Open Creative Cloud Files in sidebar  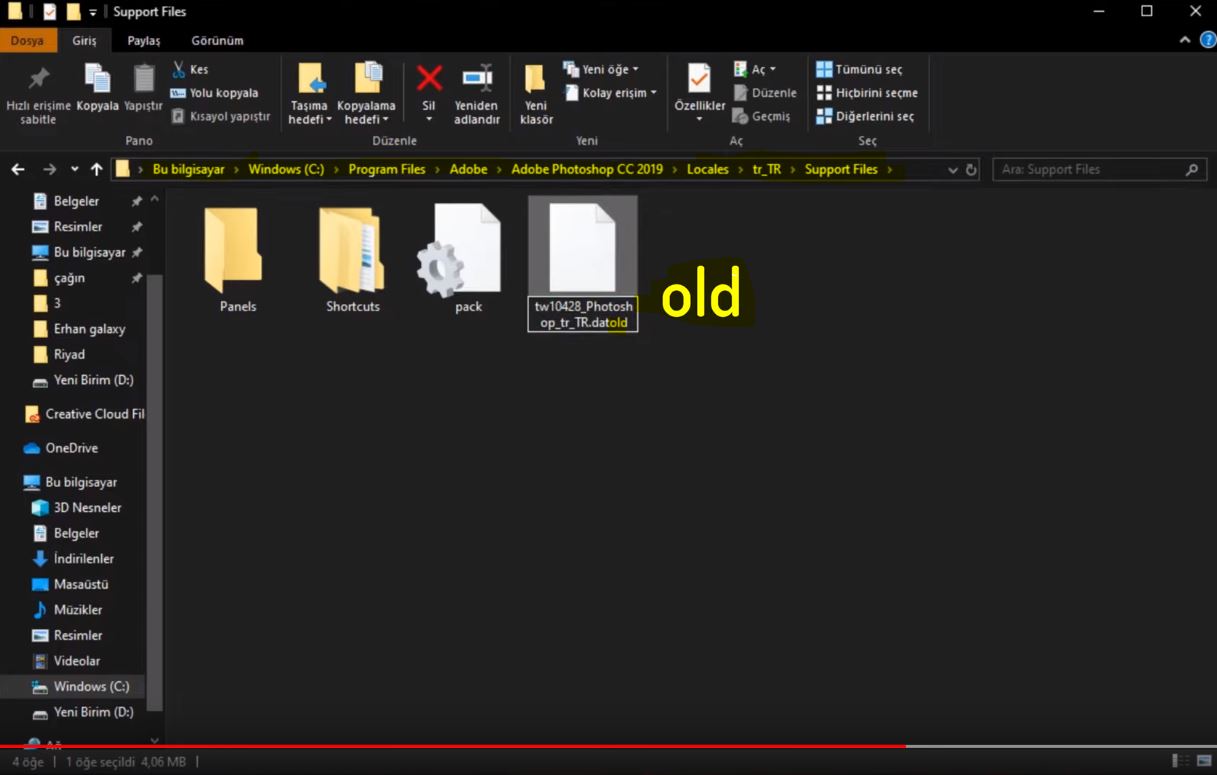(x=84, y=414)
